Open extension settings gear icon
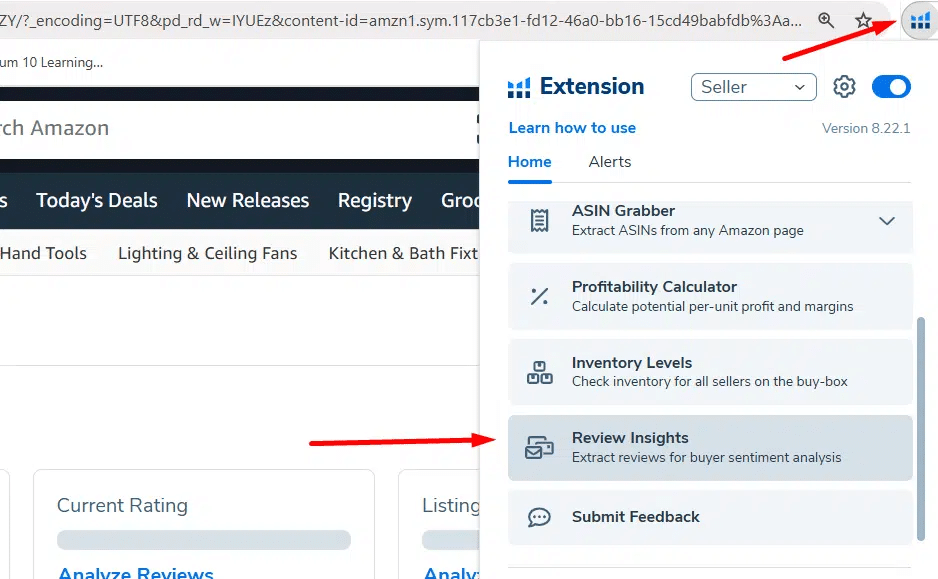 [844, 87]
